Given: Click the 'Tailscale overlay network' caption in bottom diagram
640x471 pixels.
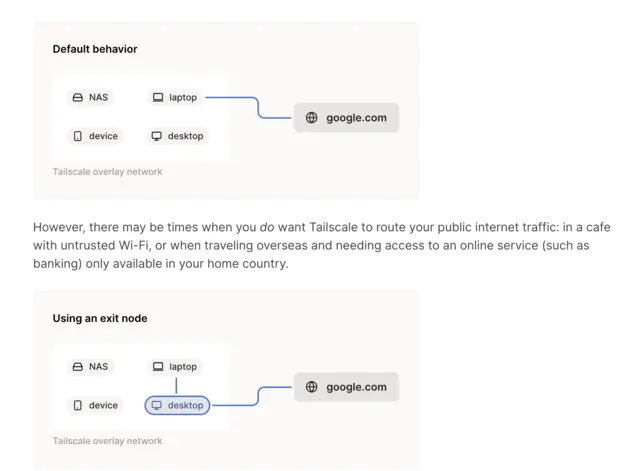Looking at the screenshot, I should 107,441.
